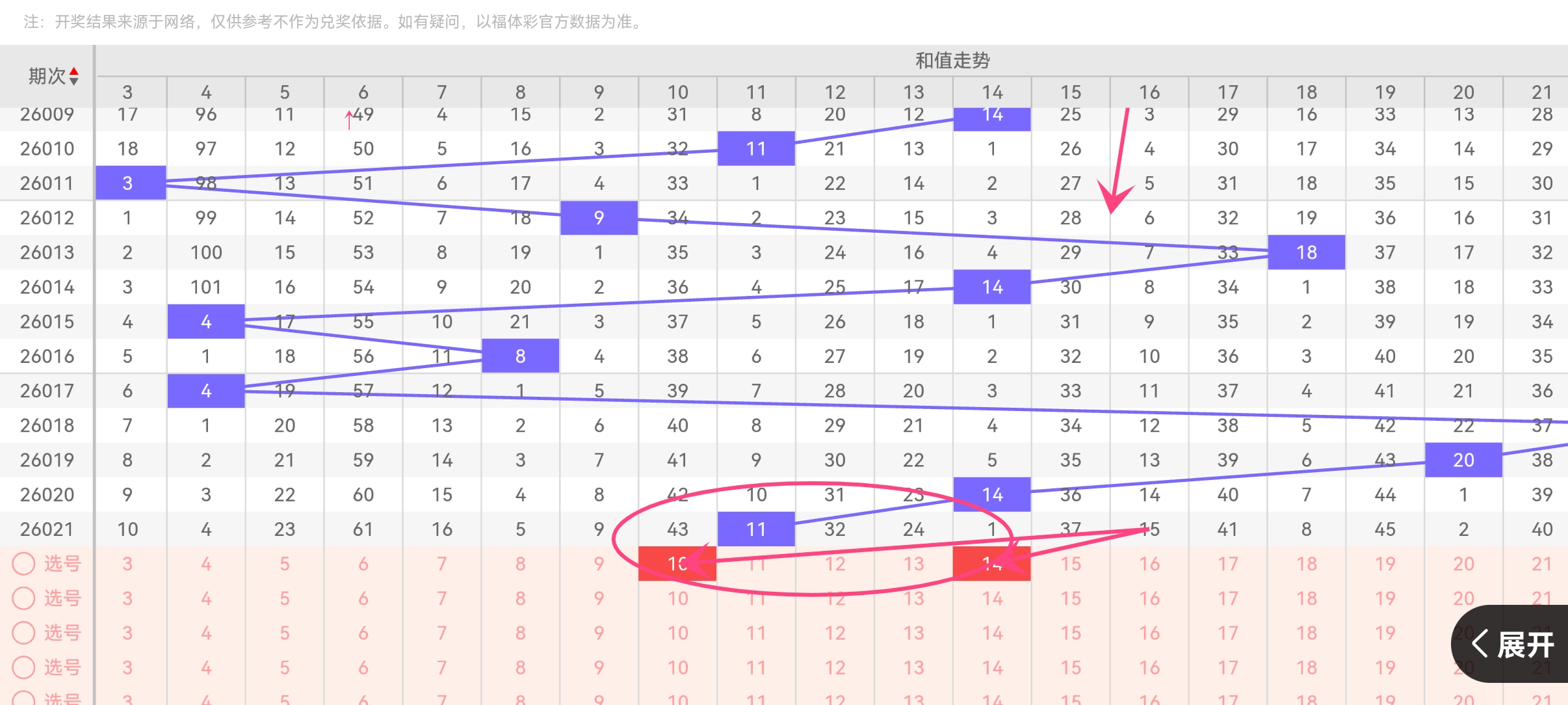Click the 期次 ascending sort arrow
This screenshot has width=1568, height=705.
(74, 72)
